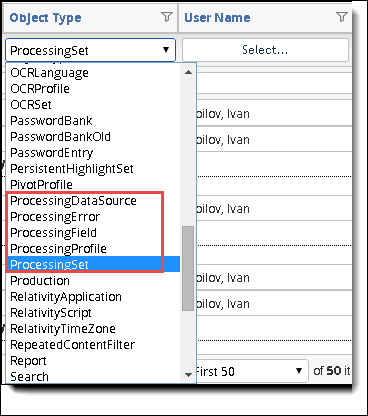Screen dimensions: 368x416
Task: Click the list scrollbar down arrow
Action: (188, 375)
